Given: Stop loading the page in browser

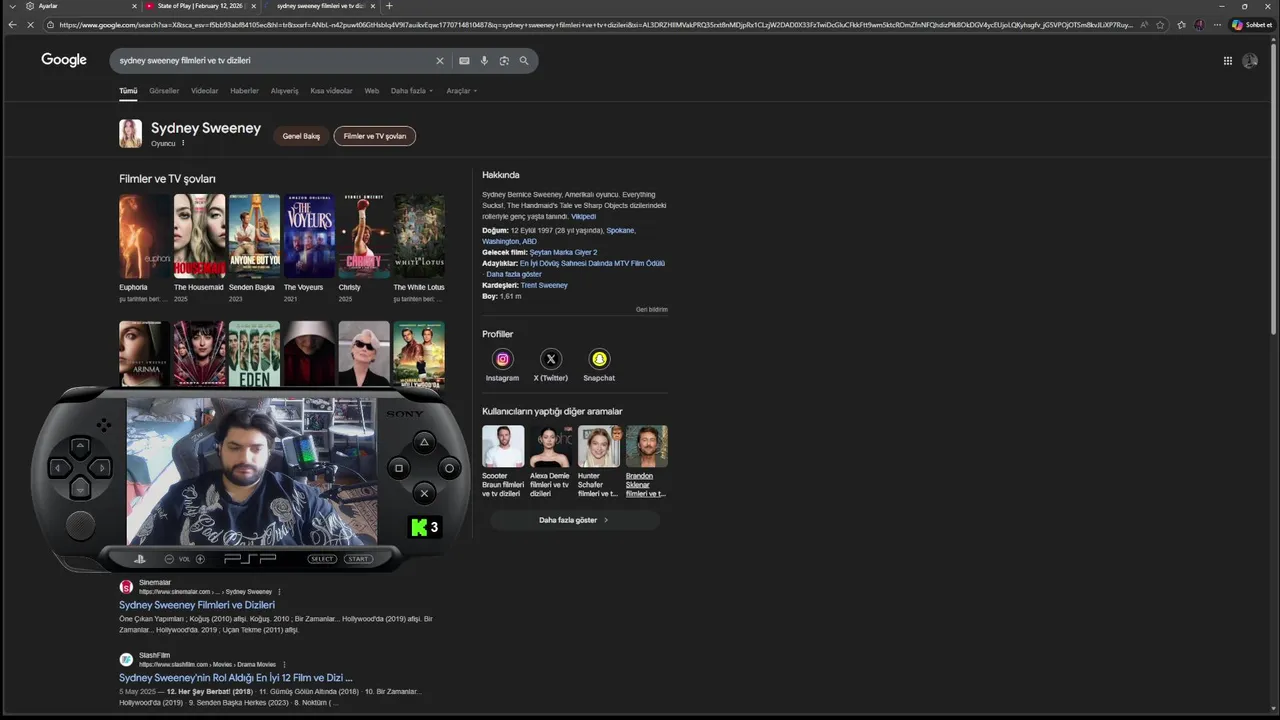Looking at the screenshot, I should pyautogui.click(x=30, y=24).
